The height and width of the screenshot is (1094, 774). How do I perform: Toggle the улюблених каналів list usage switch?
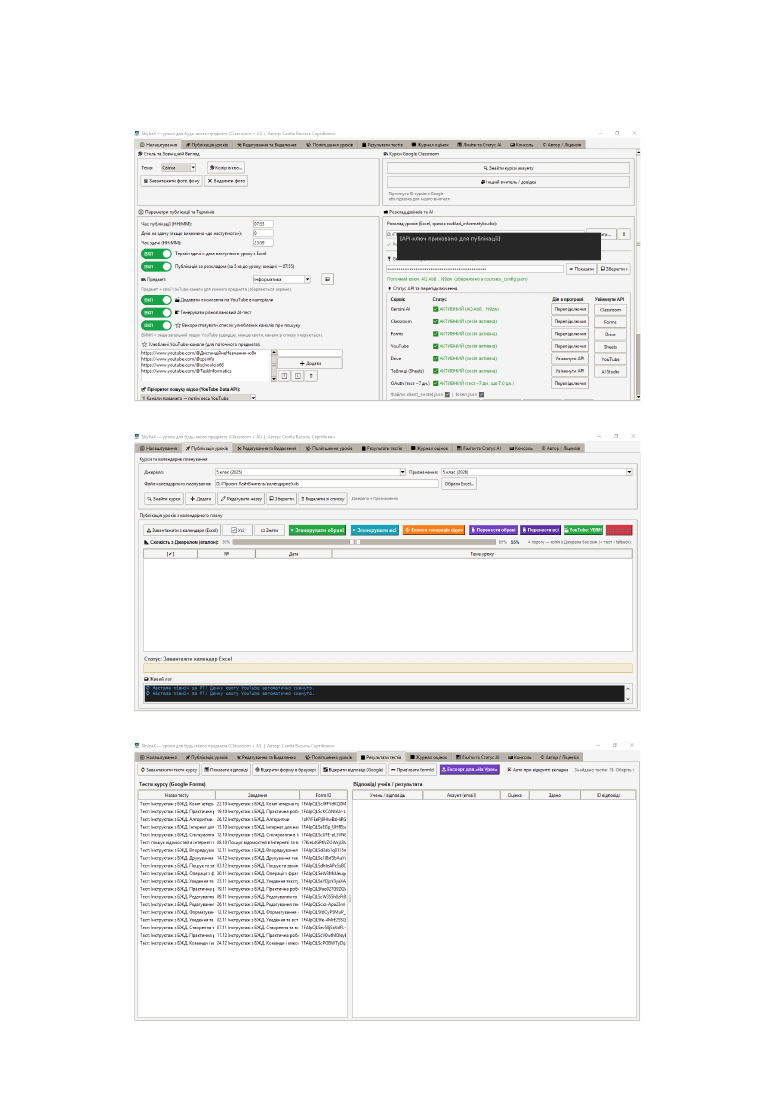pos(156,325)
